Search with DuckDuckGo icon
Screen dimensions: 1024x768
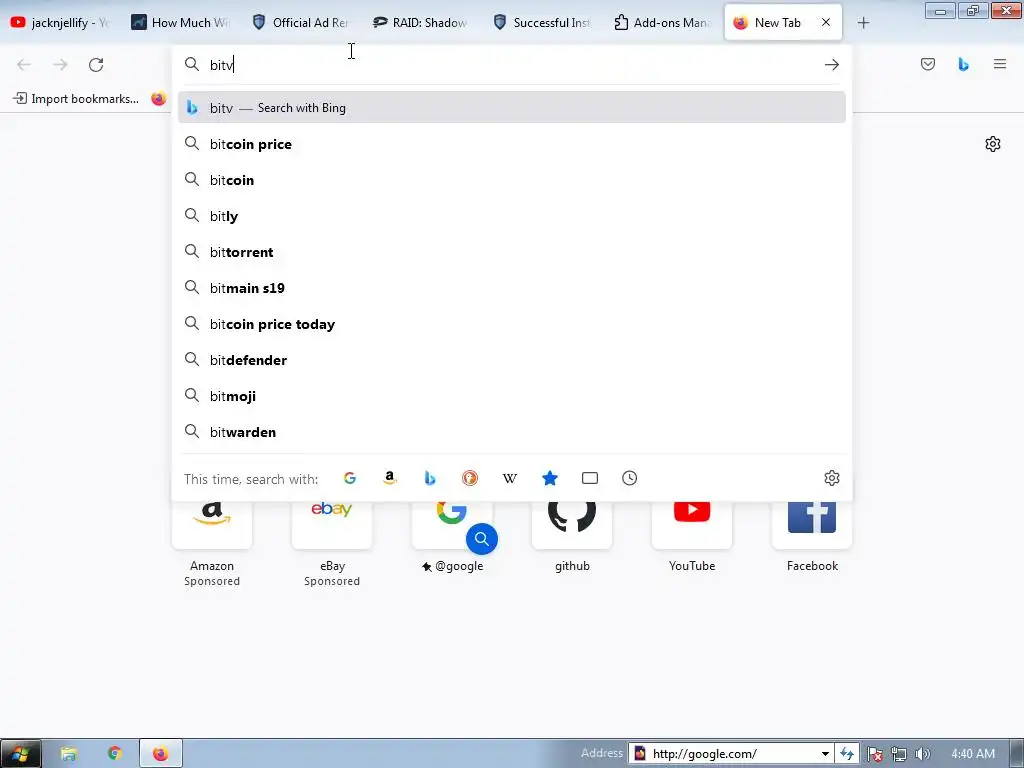click(x=470, y=478)
